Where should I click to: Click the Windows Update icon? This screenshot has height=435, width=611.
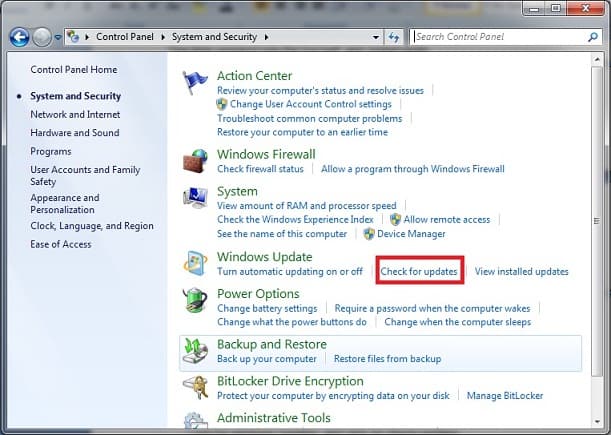[196, 263]
